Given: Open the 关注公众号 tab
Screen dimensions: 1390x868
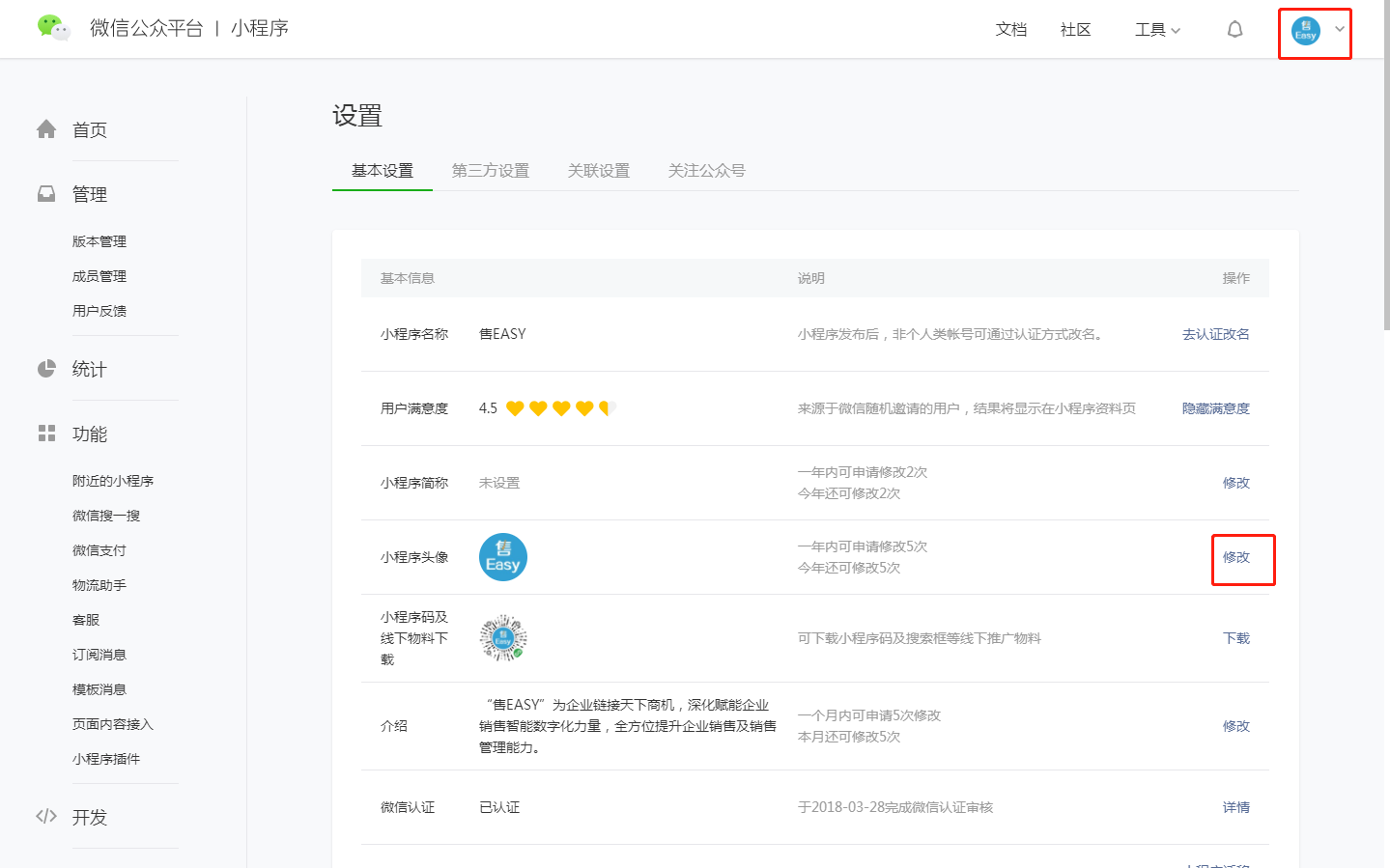Looking at the screenshot, I should pyautogui.click(x=707, y=171).
